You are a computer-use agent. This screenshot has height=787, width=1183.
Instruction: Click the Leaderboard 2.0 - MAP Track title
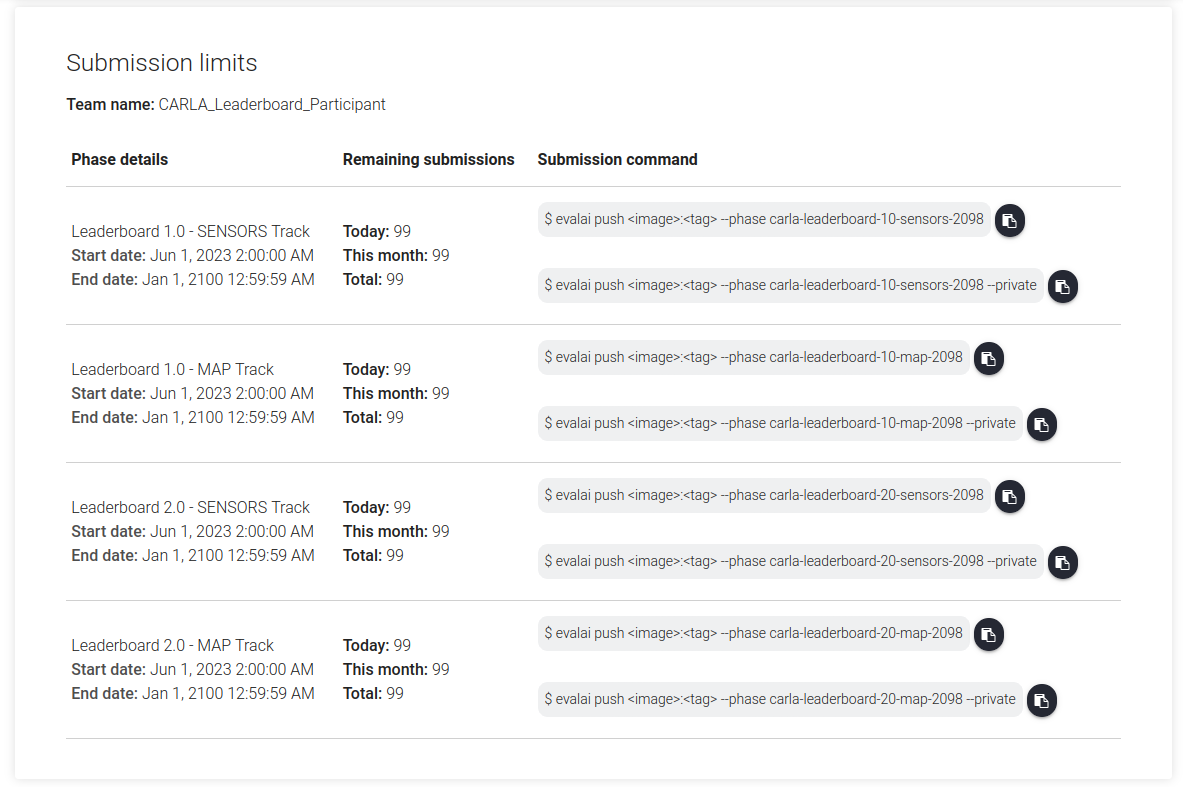point(172,645)
